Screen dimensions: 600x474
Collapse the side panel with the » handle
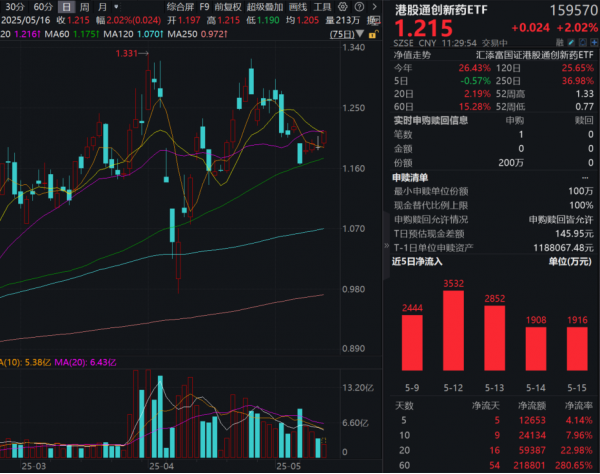[x=386, y=246]
